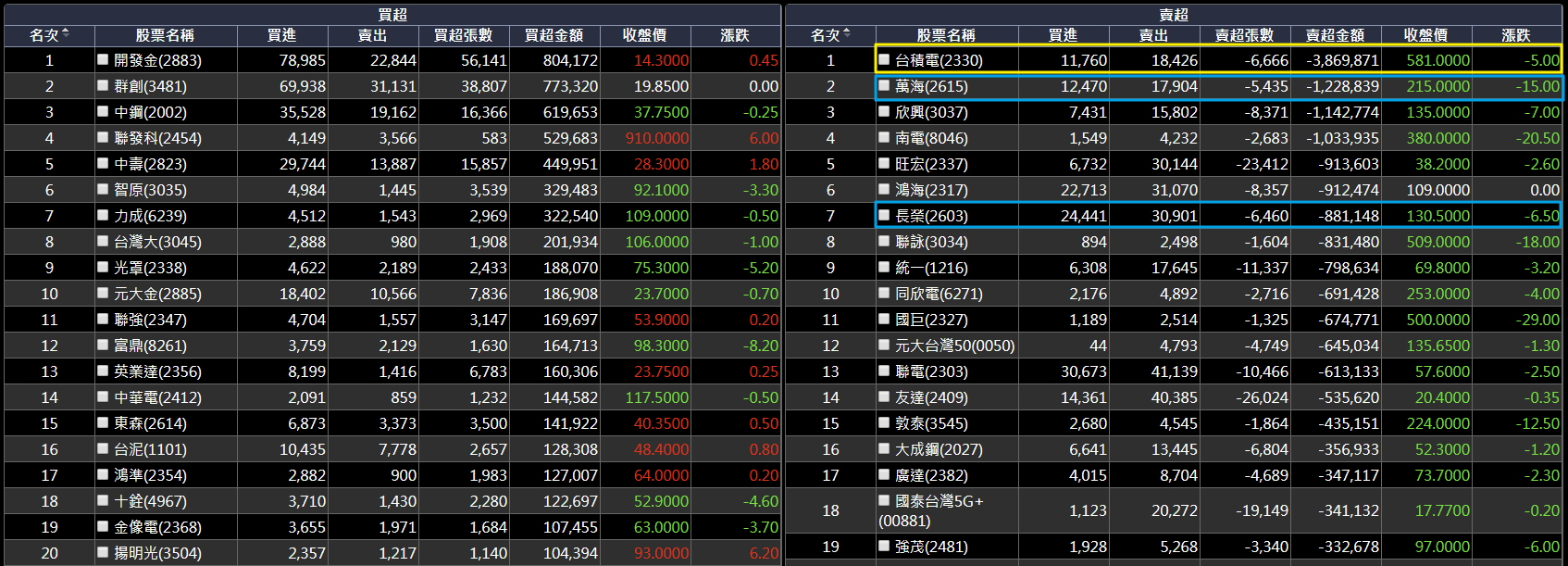The image size is (1568, 566).
Task: Open the stock 智原(3035)
Action: [150, 190]
